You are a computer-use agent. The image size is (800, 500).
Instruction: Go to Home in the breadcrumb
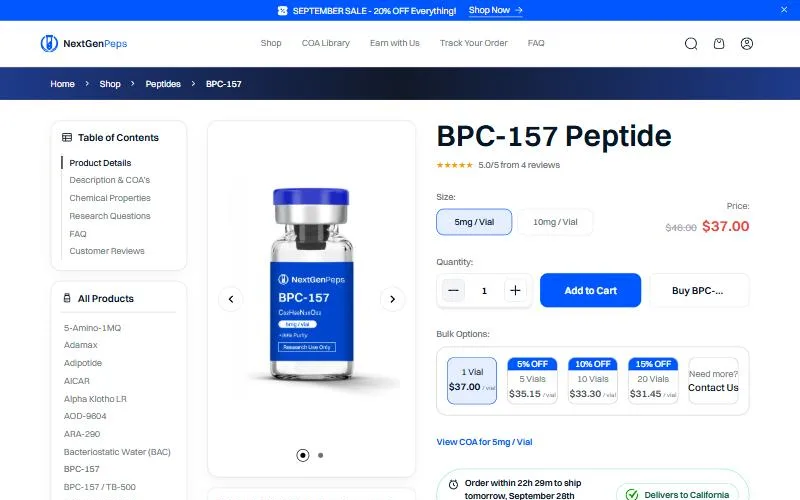[62, 84]
